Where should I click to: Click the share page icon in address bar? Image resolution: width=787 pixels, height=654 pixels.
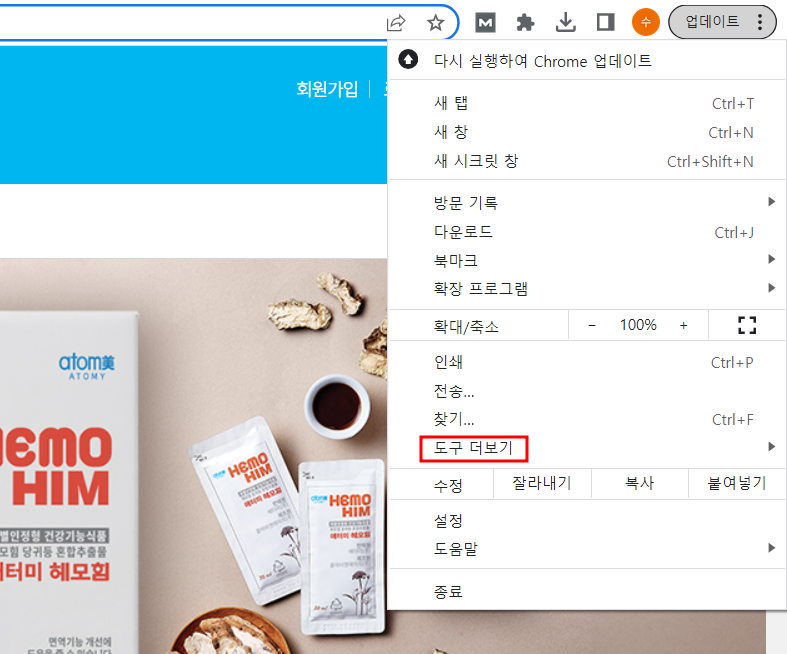(396, 23)
